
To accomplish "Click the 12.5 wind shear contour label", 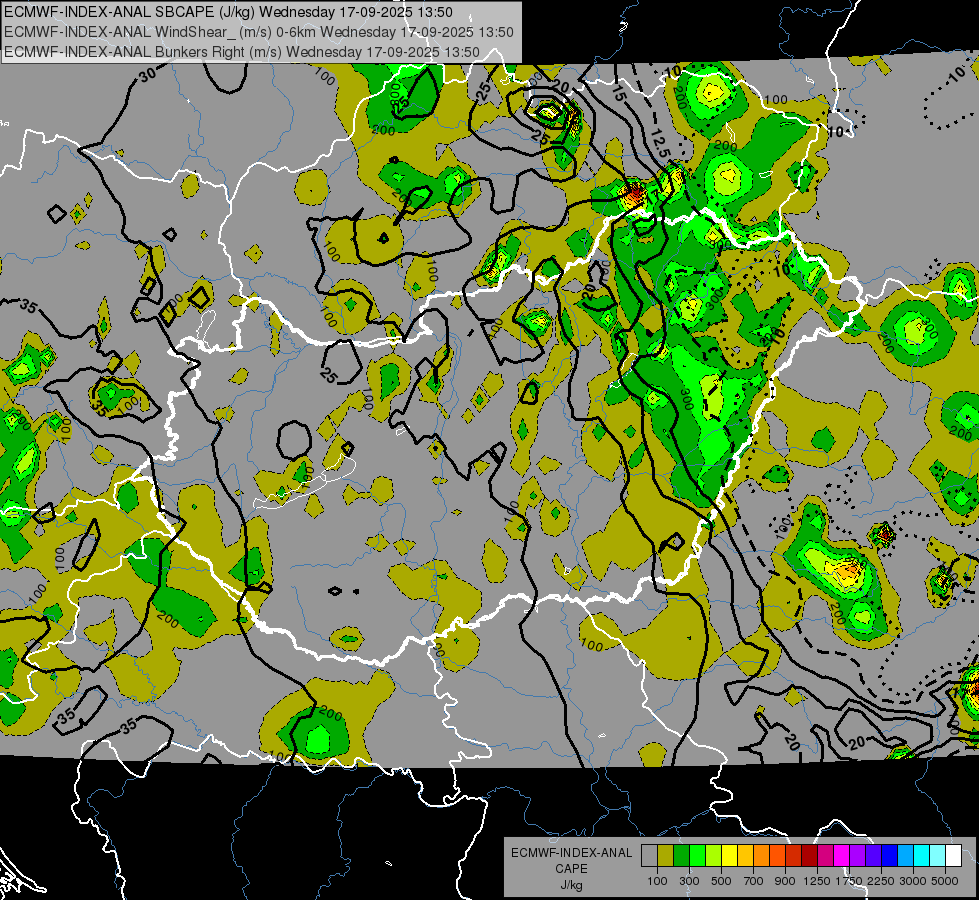I will 660,143.
